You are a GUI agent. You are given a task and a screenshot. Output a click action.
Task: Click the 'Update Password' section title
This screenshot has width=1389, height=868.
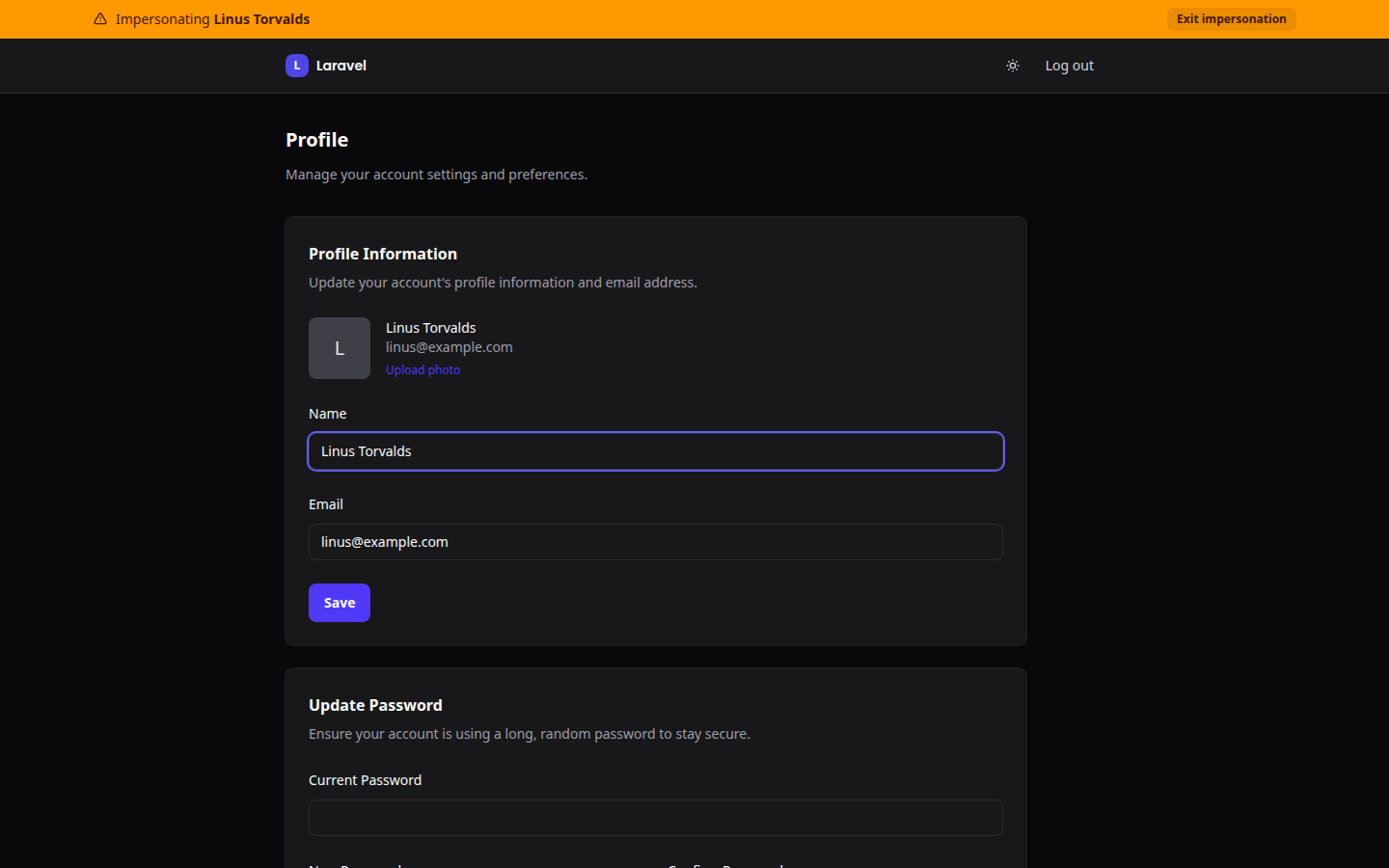point(375,705)
